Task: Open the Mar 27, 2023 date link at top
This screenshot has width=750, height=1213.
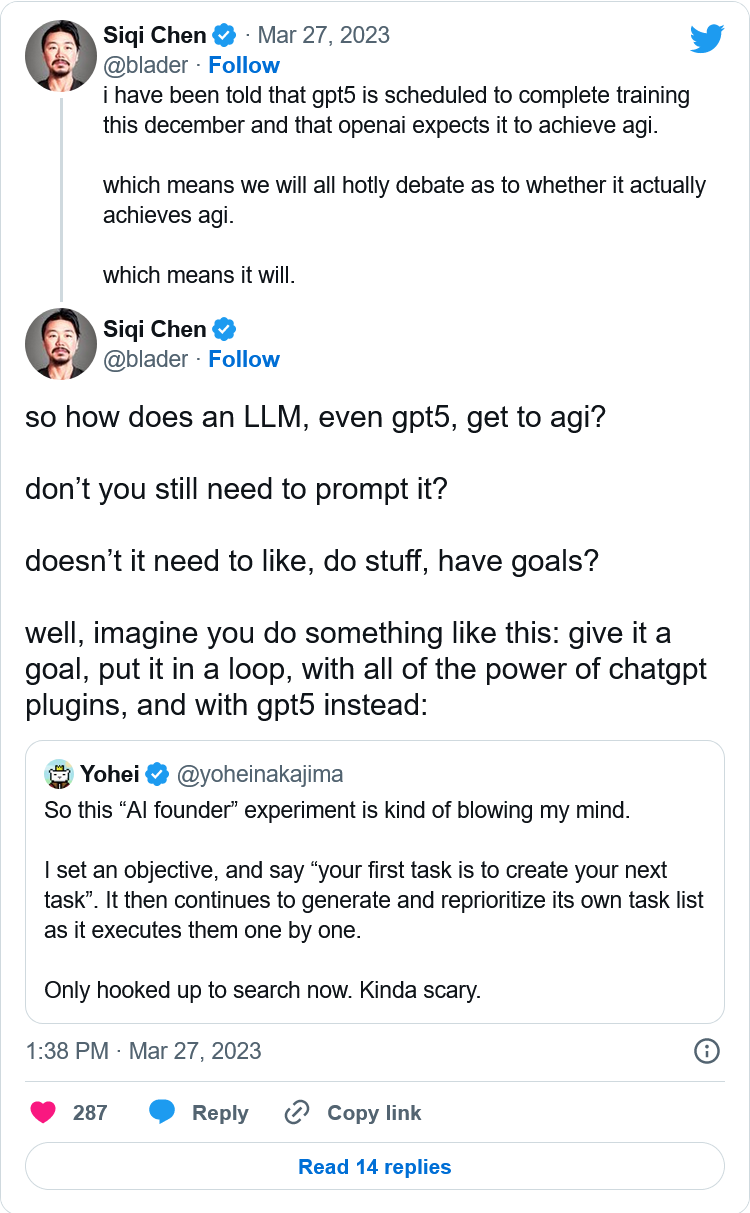Action: (323, 35)
